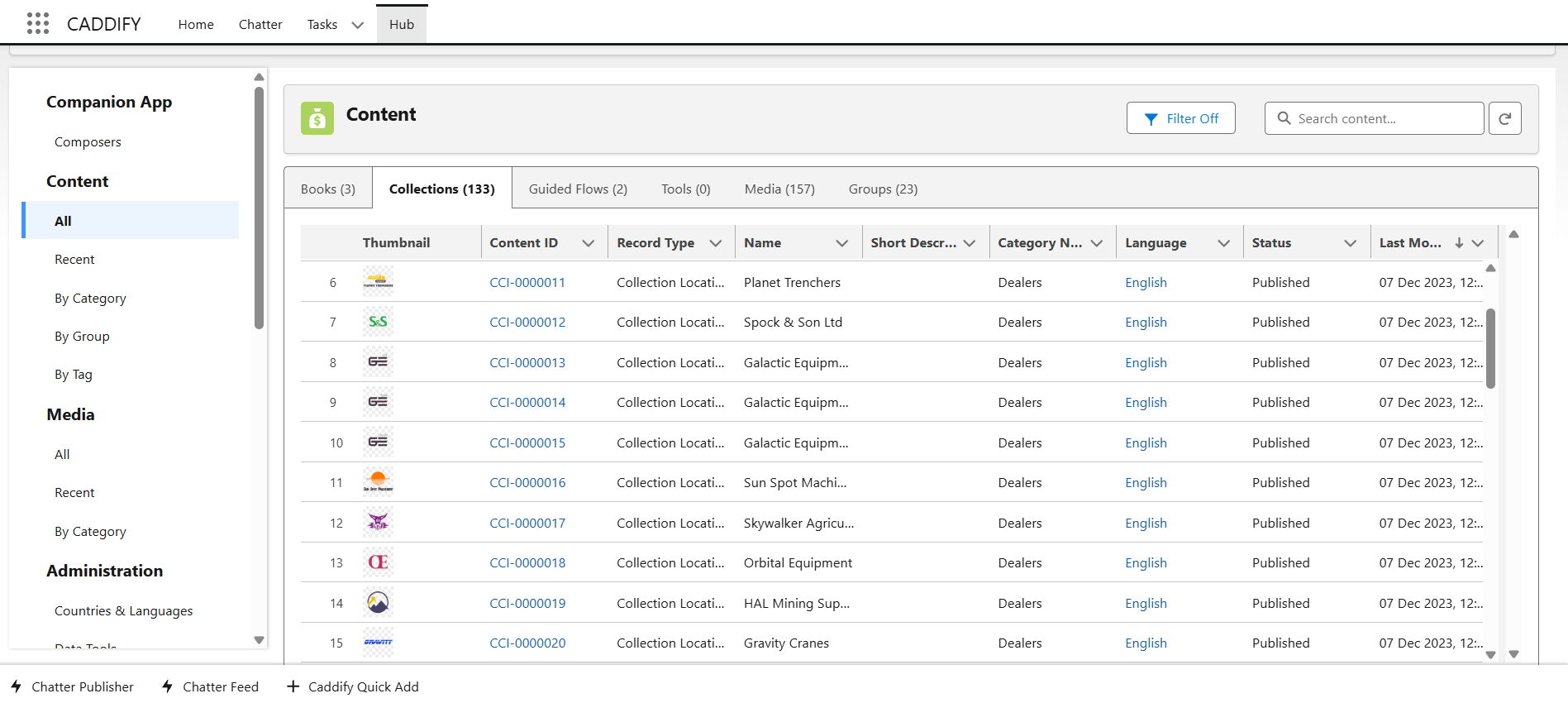This screenshot has width=1568, height=703.
Task: Open the Spock & Son Ltd thumbnail
Action: (378, 322)
